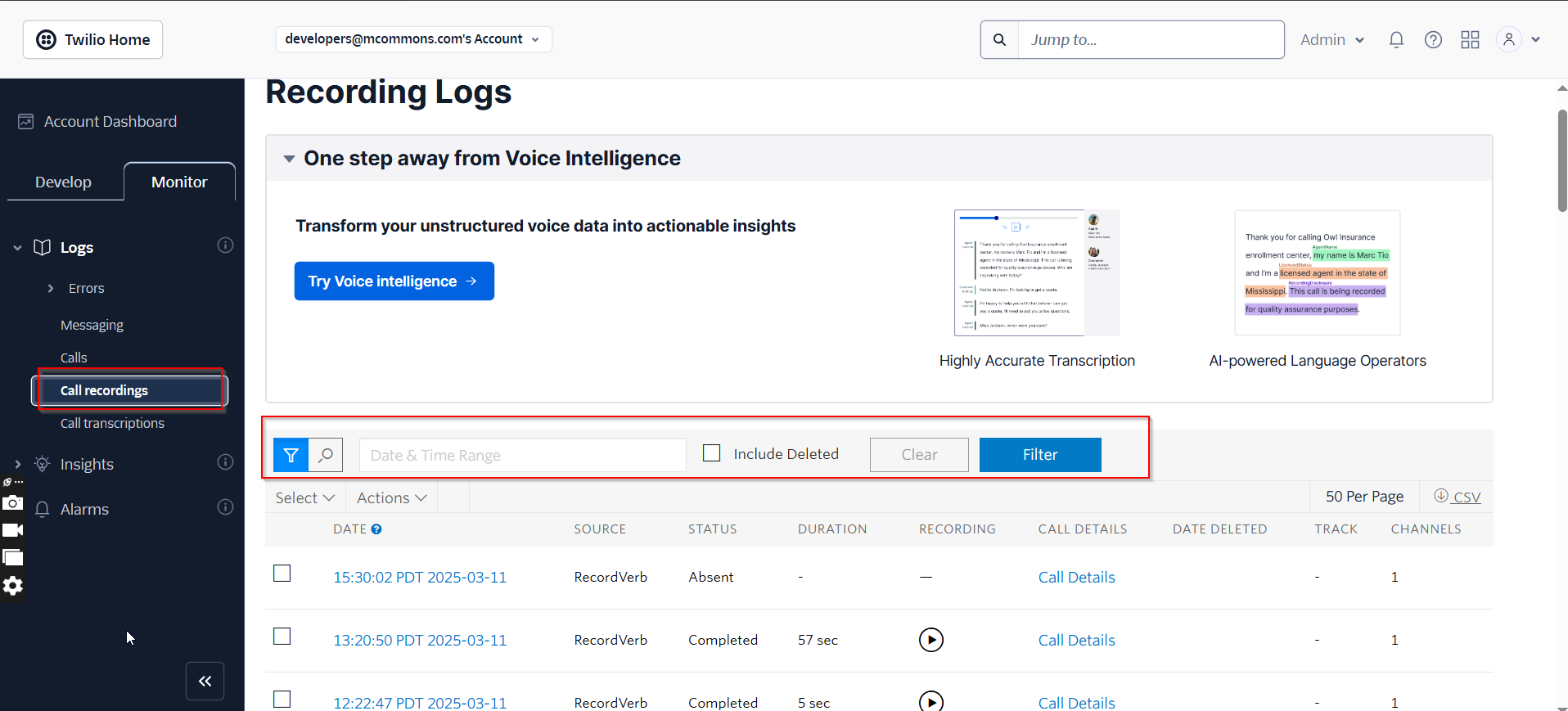Open user profile avatar menu
This screenshot has width=1568, height=711.
tap(1518, 39)
